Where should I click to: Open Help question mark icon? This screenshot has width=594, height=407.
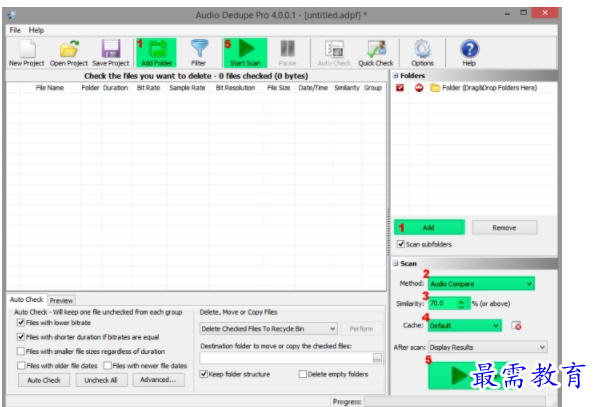coord(469,53)
